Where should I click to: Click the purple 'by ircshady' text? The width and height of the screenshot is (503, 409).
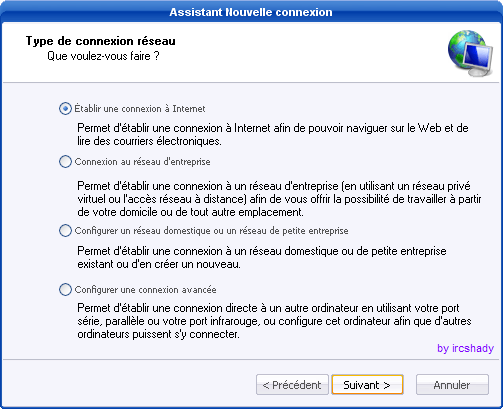(465, 348)
